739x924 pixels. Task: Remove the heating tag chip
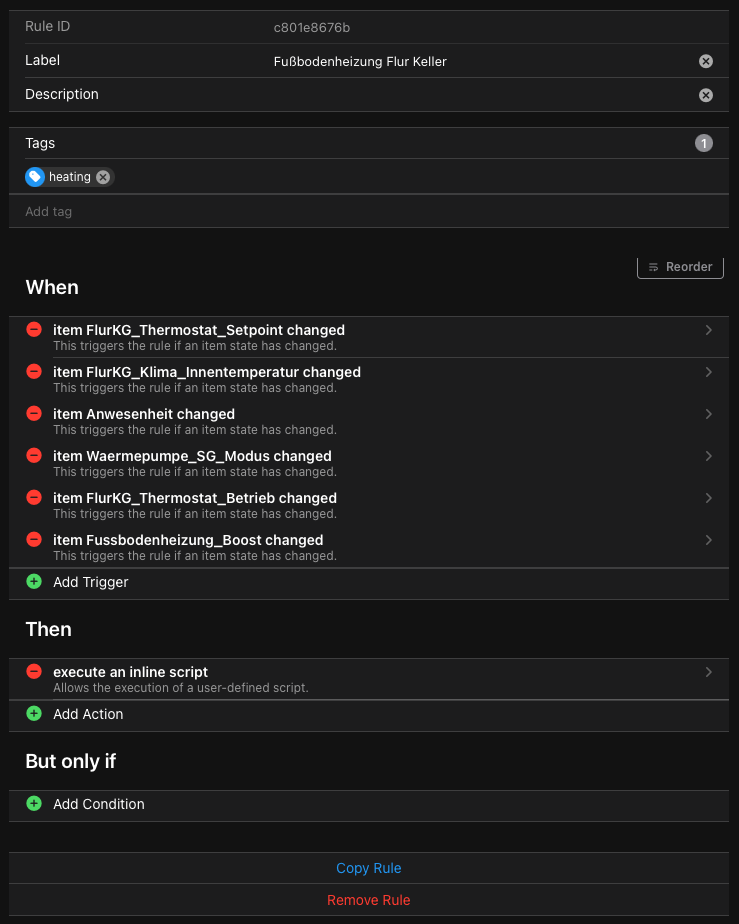point(103,177)
